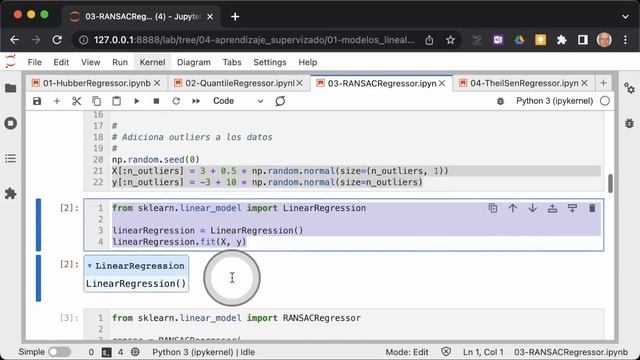Click the Python 3 (ipykernel) kernel name
Screen dimensions: 640x360
click(x=554, y=101)
